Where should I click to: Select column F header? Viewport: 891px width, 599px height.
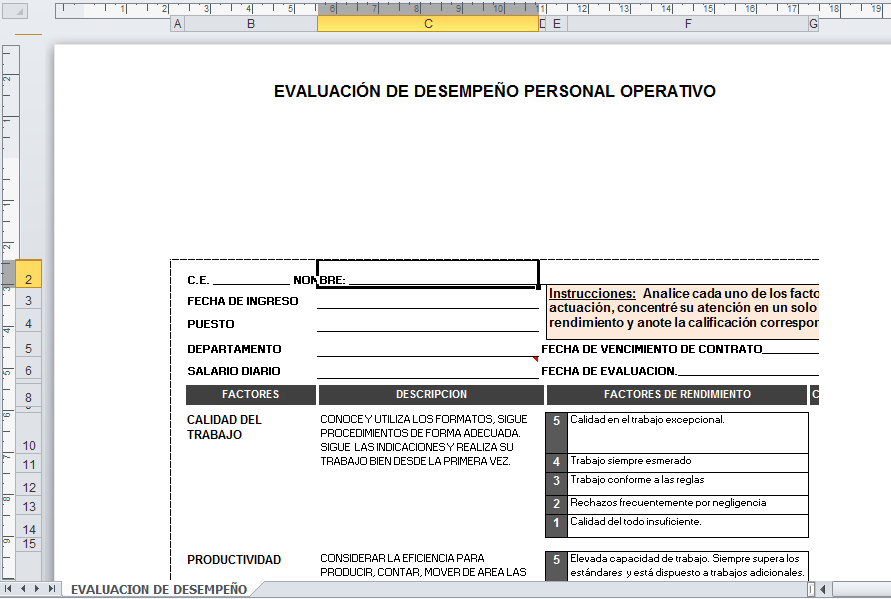coord(687,24)
